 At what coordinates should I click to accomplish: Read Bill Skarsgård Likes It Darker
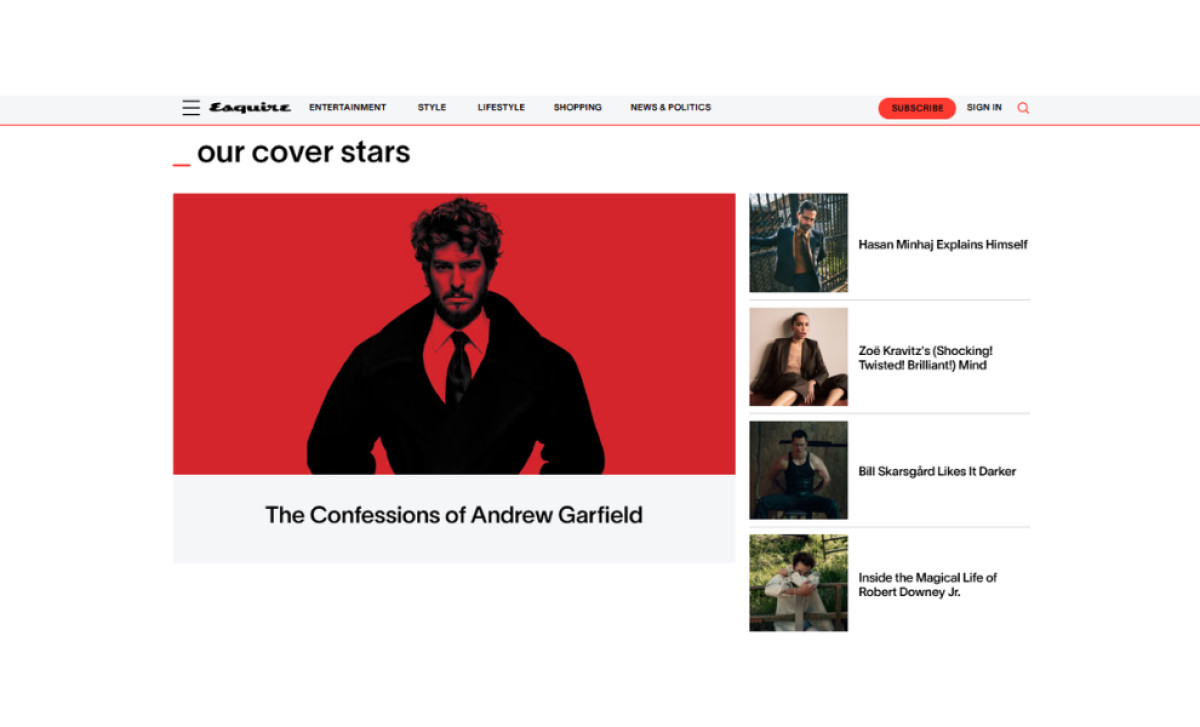point(937,472)
